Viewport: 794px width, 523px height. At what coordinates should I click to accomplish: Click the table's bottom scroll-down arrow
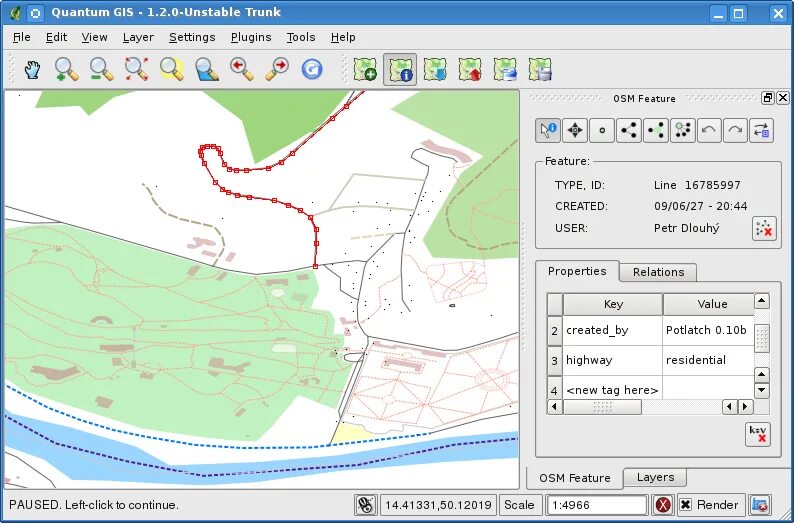pyautogui.click(x=762, y=390)
